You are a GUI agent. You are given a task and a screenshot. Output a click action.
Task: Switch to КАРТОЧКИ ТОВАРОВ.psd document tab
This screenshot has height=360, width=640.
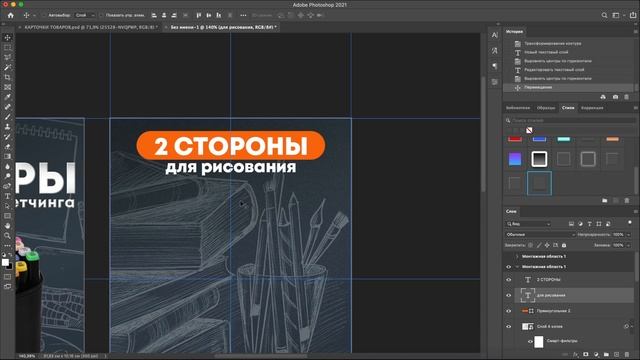tap(90, 27)
